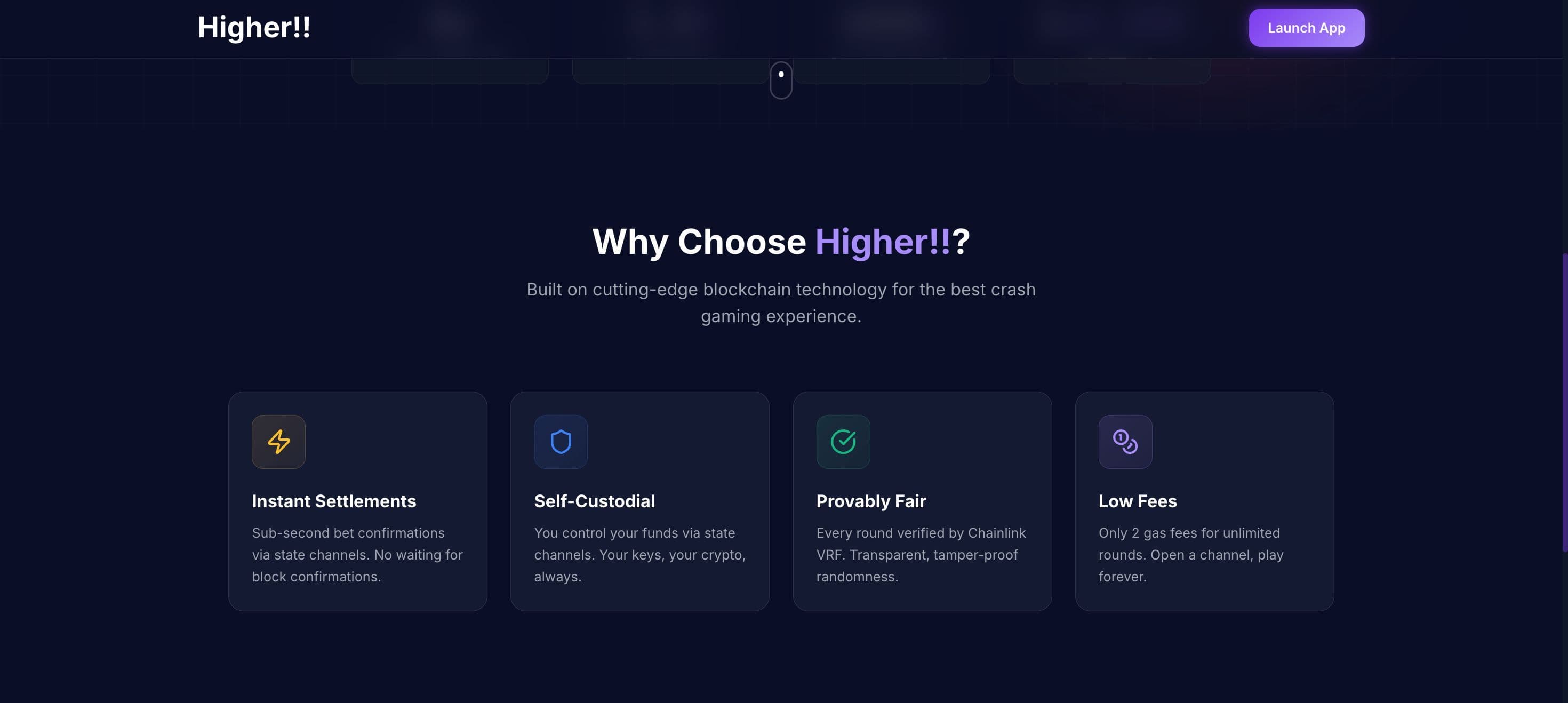Click the mouse scroll indicator icon
1568x703 pixels.
(781, 79)
